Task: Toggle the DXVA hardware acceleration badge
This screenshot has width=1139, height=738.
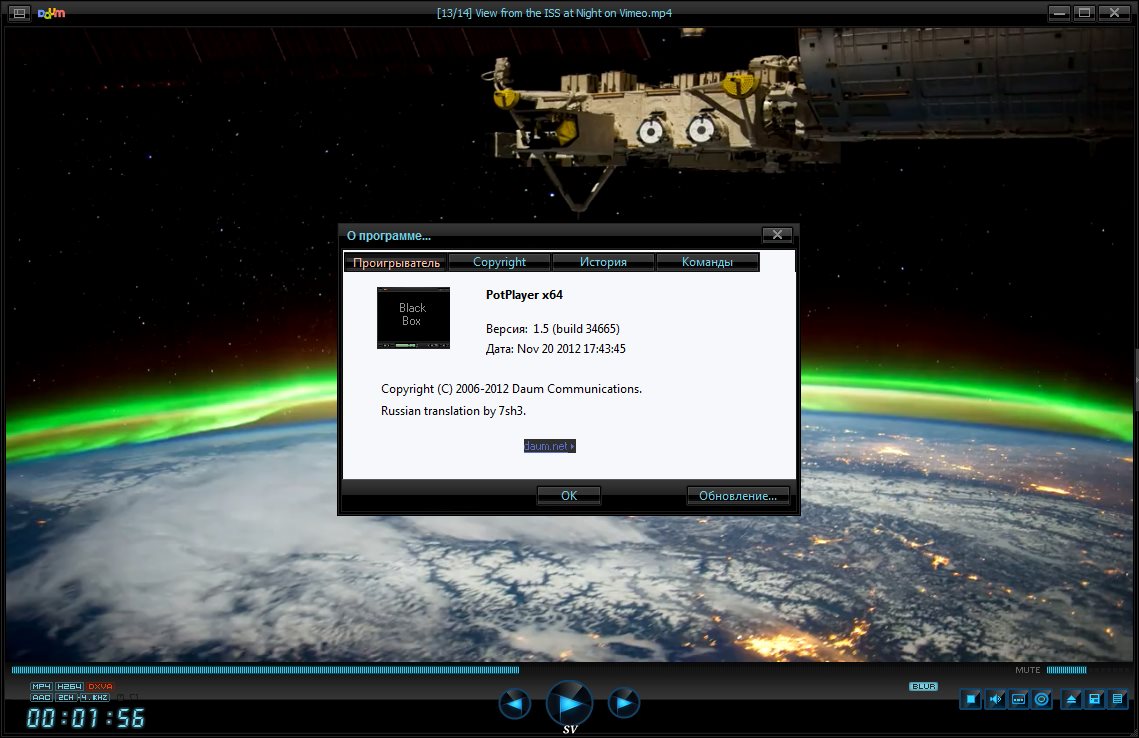Action: [x=100, y=686]
